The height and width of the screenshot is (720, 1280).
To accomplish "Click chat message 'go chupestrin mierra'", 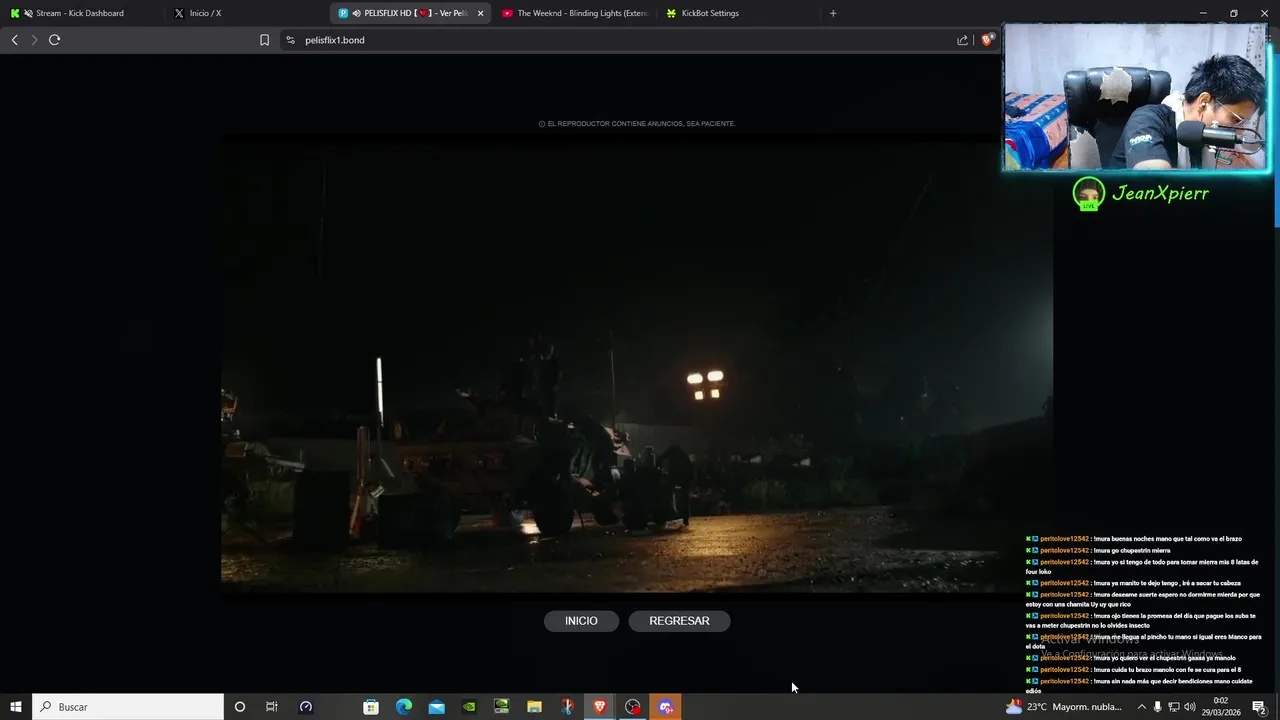I will coord(1098,551).
